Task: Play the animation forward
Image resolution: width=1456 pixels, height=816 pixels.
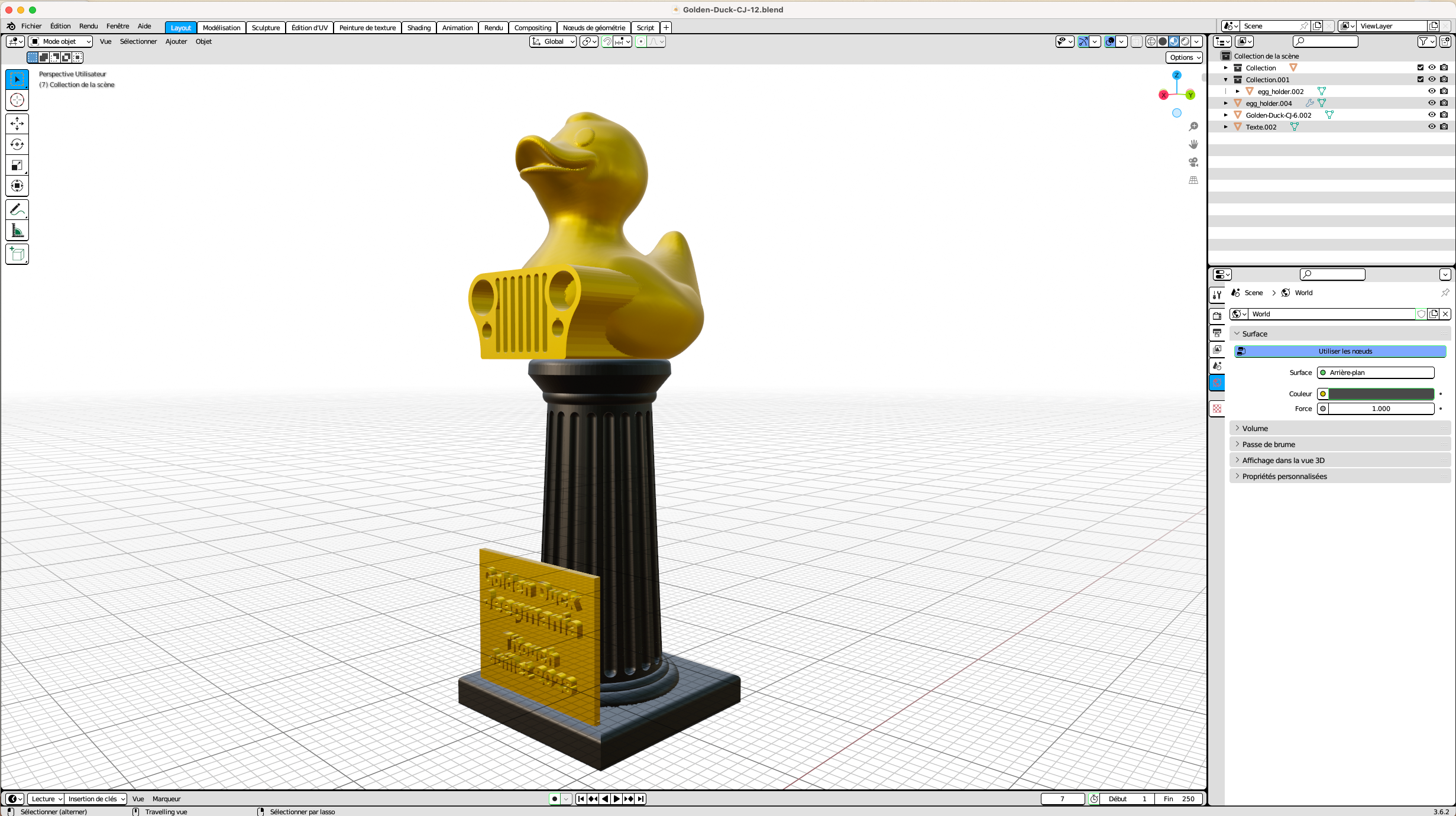Action: [617, 799]
